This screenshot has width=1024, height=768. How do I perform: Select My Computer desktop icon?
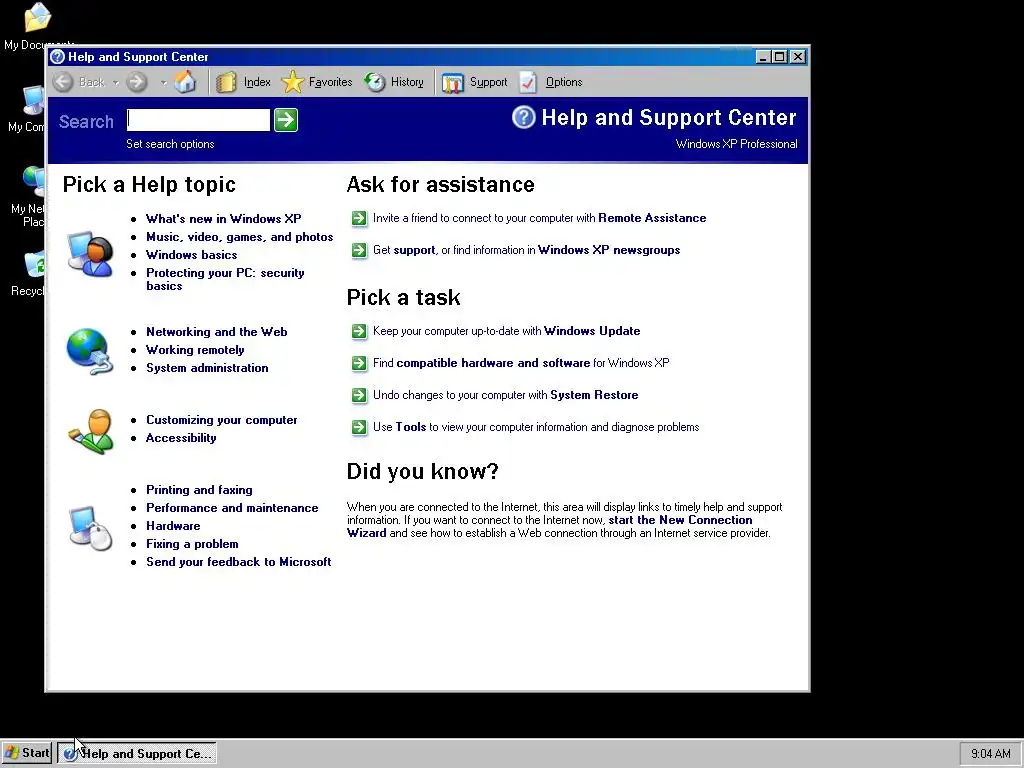26,108
